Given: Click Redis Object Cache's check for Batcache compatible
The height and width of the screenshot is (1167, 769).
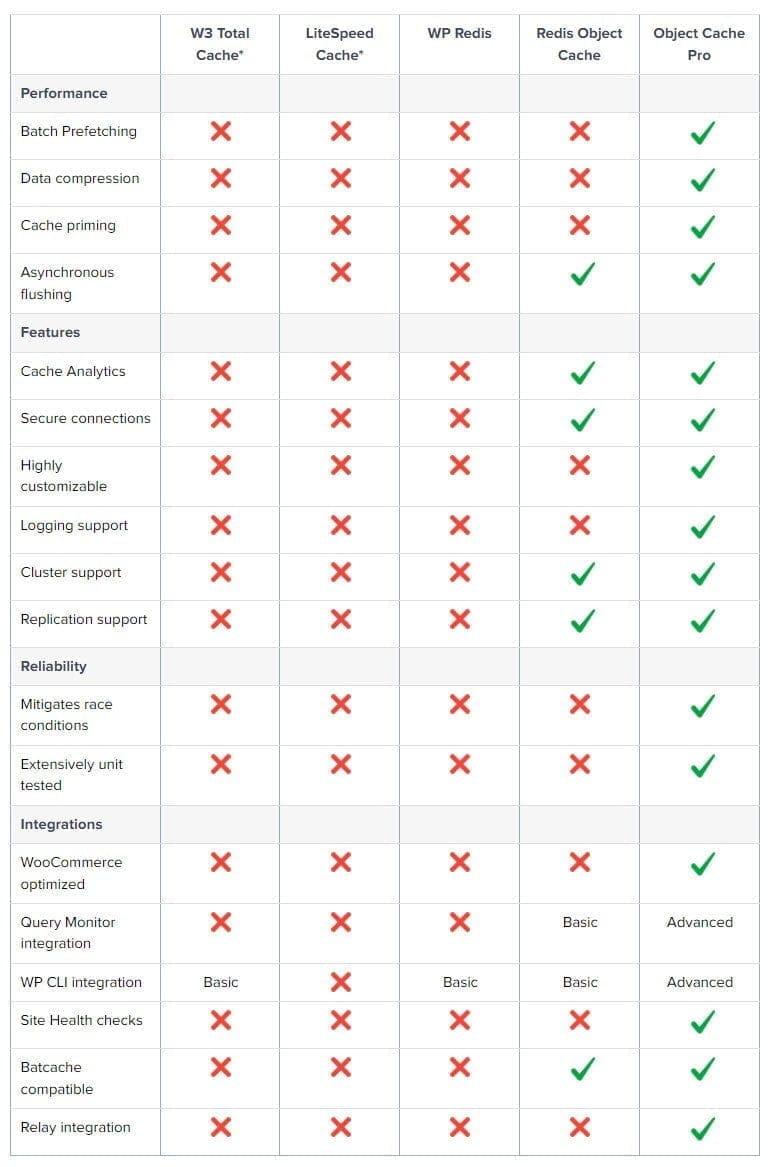Looking at the screenshot, I should point(581,1069).
